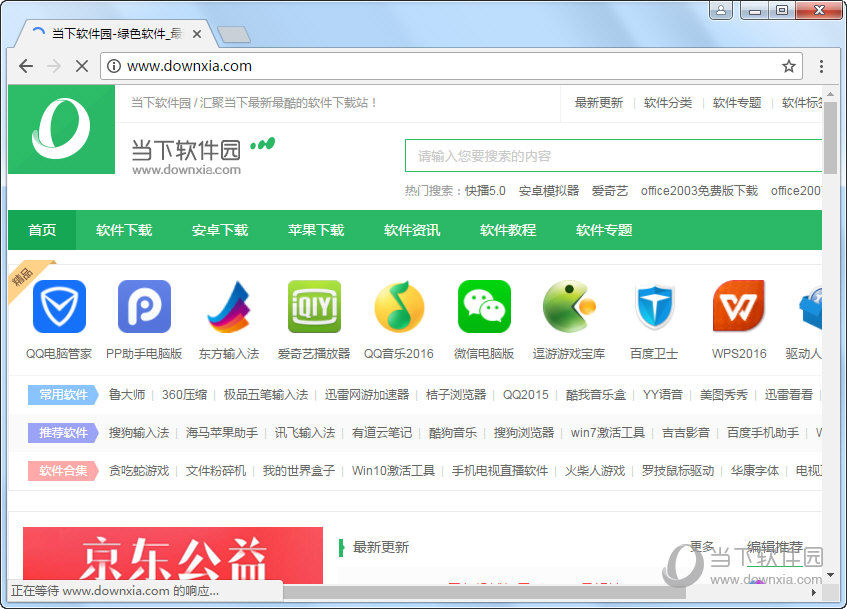
Task: Open QQ电脑管家 app icon
Action: [59, 306]
